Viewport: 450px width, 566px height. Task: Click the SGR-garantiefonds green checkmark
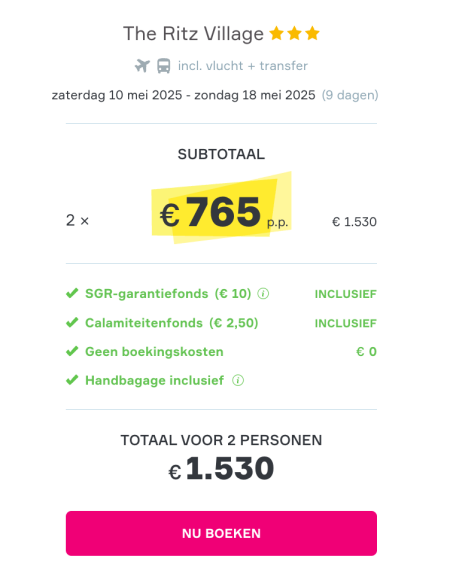(x=72, y=293)
